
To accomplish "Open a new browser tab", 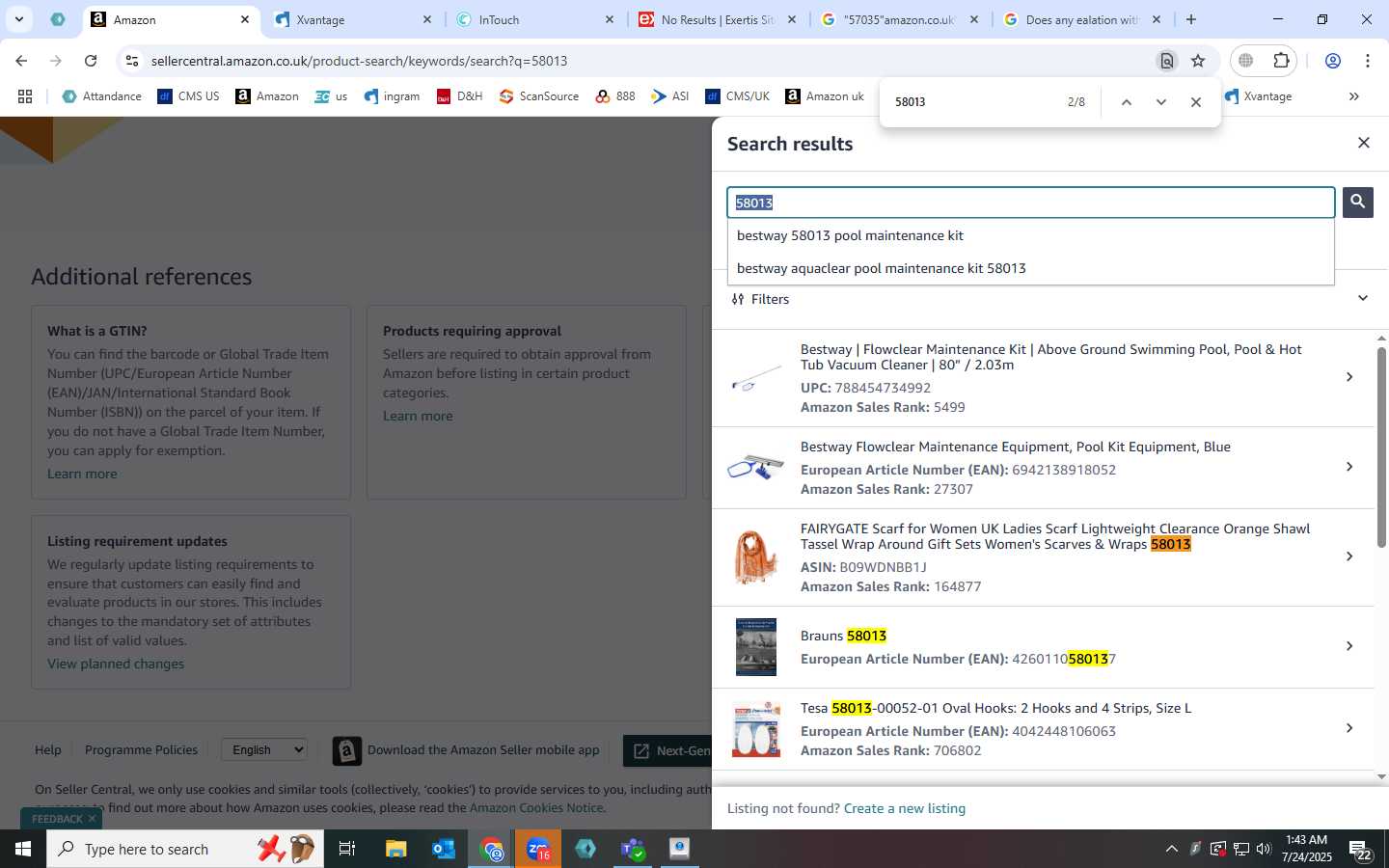I will pos(1191,19).
